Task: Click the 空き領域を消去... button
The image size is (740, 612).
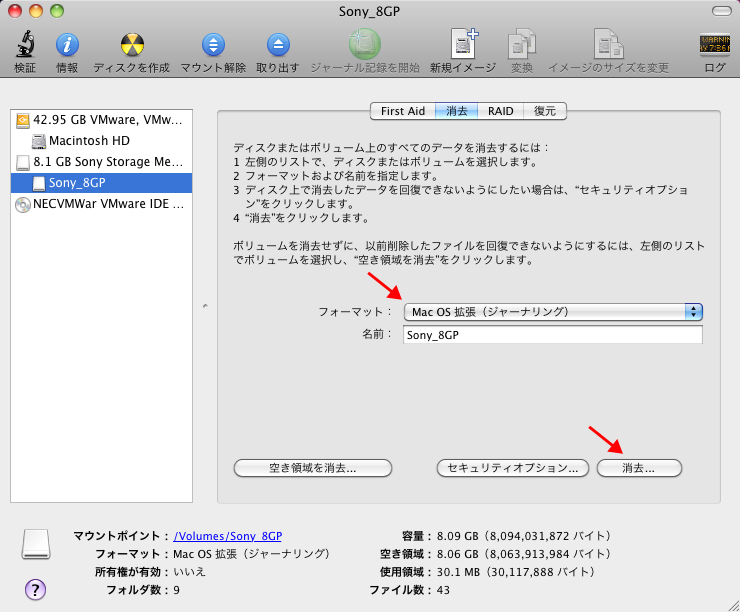Action: point(313,468)
